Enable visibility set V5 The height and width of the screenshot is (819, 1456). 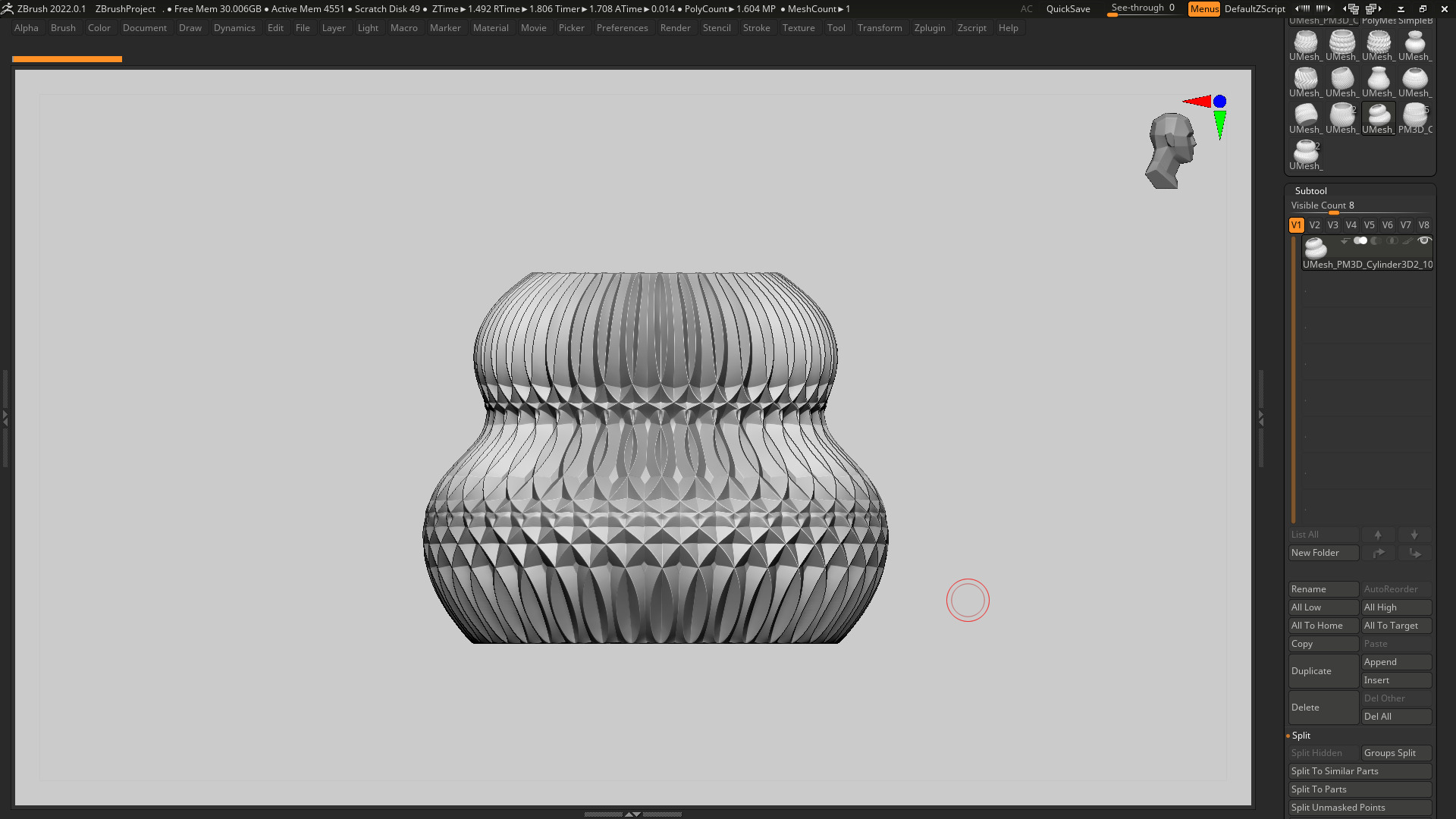click(1369, 225)
